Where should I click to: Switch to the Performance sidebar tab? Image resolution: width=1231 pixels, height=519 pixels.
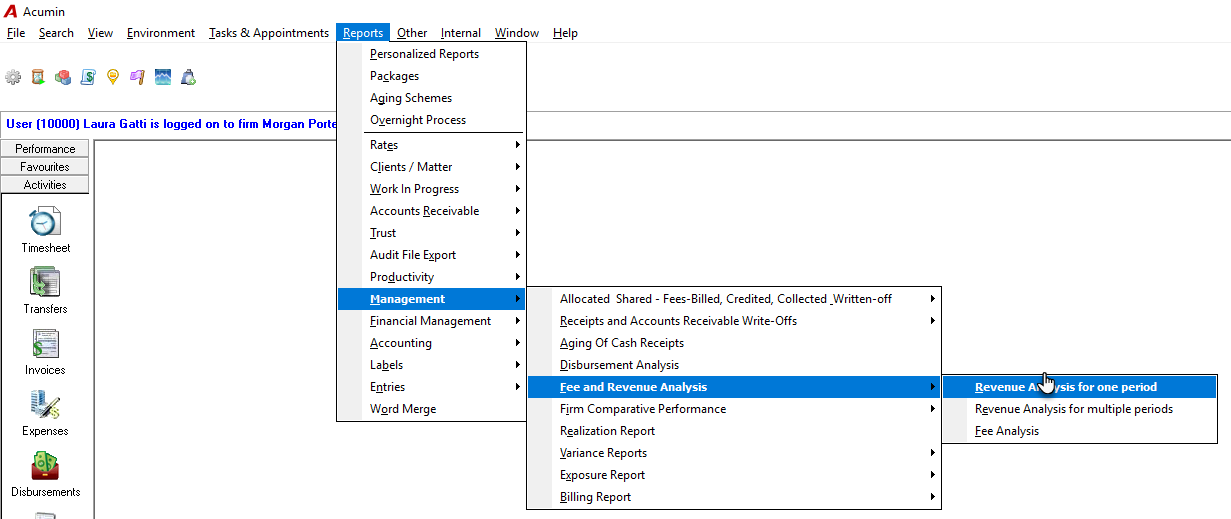coord(45,149)
